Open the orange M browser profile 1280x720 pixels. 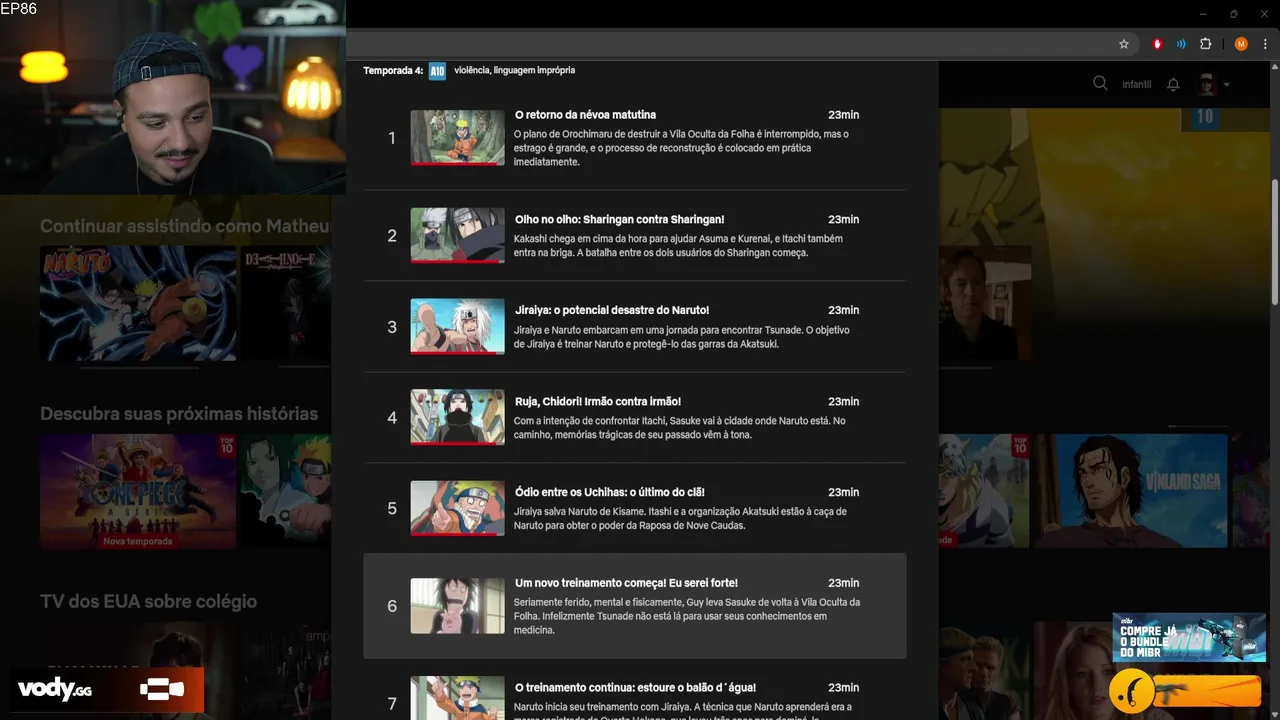(x=1241, y=44)
